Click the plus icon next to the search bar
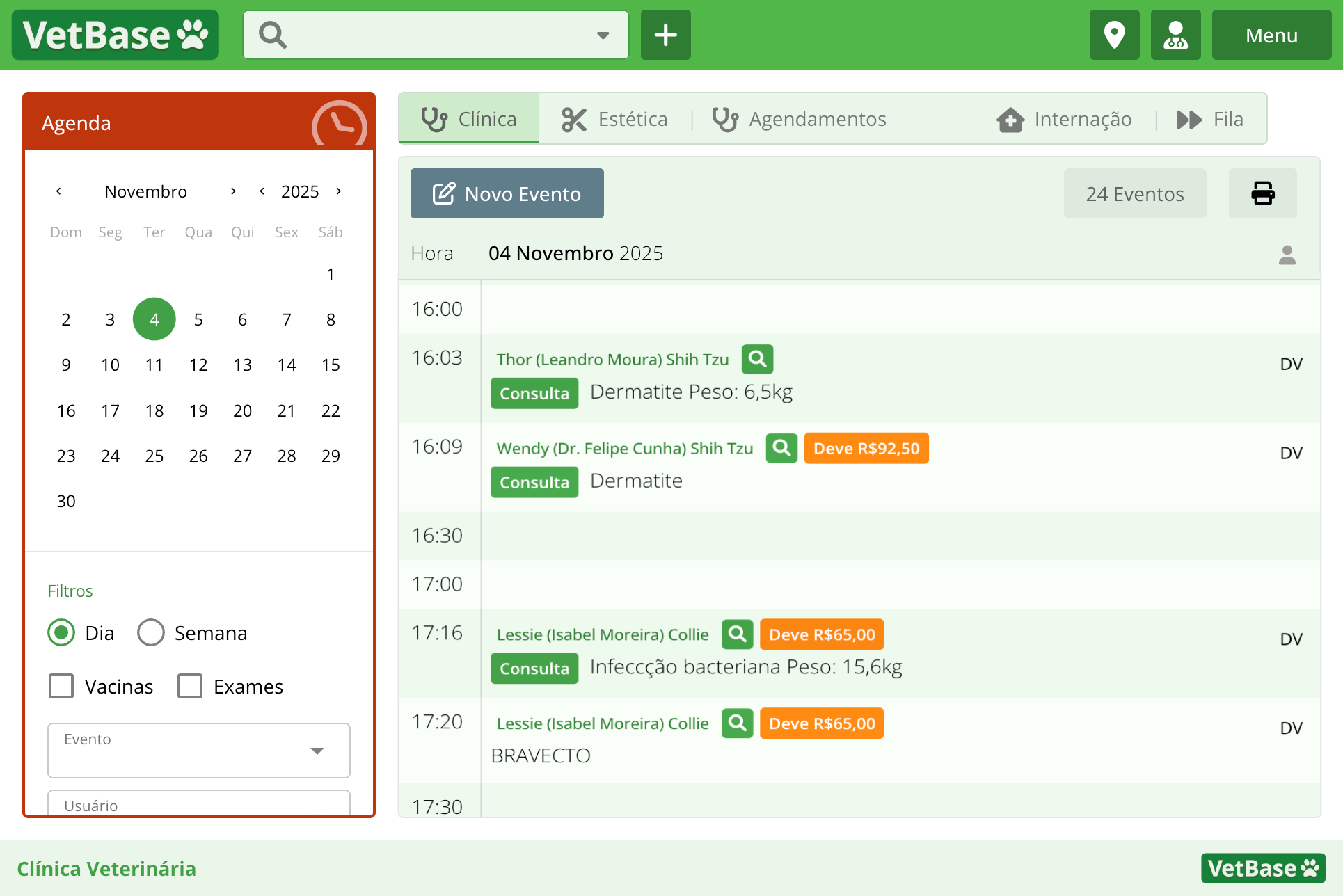Viewport: 1343px width, 896px height. pos(665,35)
